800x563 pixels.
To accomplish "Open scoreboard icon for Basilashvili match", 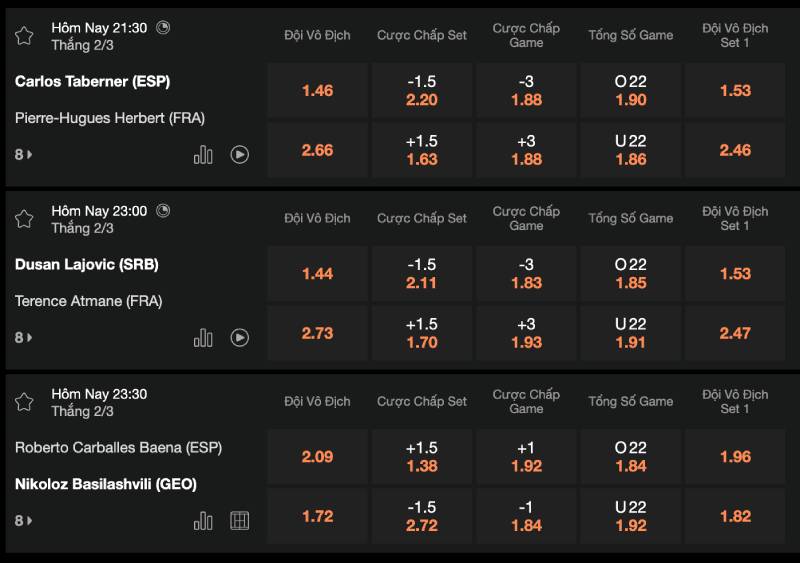I will pyautogui.click(x=240, y=521).
